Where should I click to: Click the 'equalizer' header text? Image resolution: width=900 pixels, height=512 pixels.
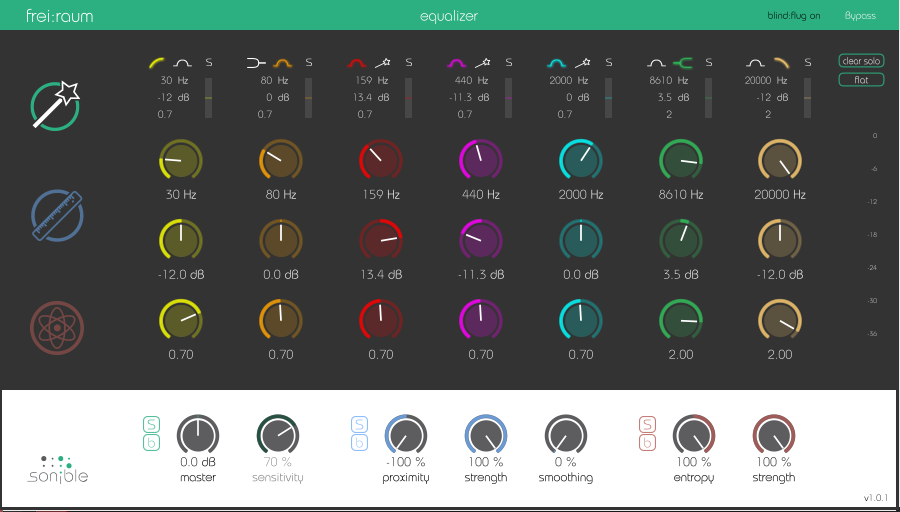449,16
